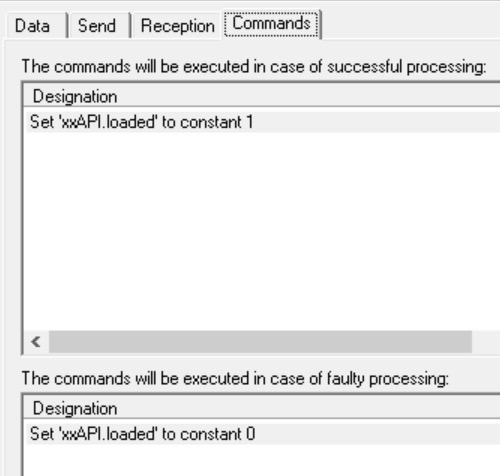Click the scrollbar track right of the thumb
This screenshot has height=476, width=500.
click(x=486, y=342)
